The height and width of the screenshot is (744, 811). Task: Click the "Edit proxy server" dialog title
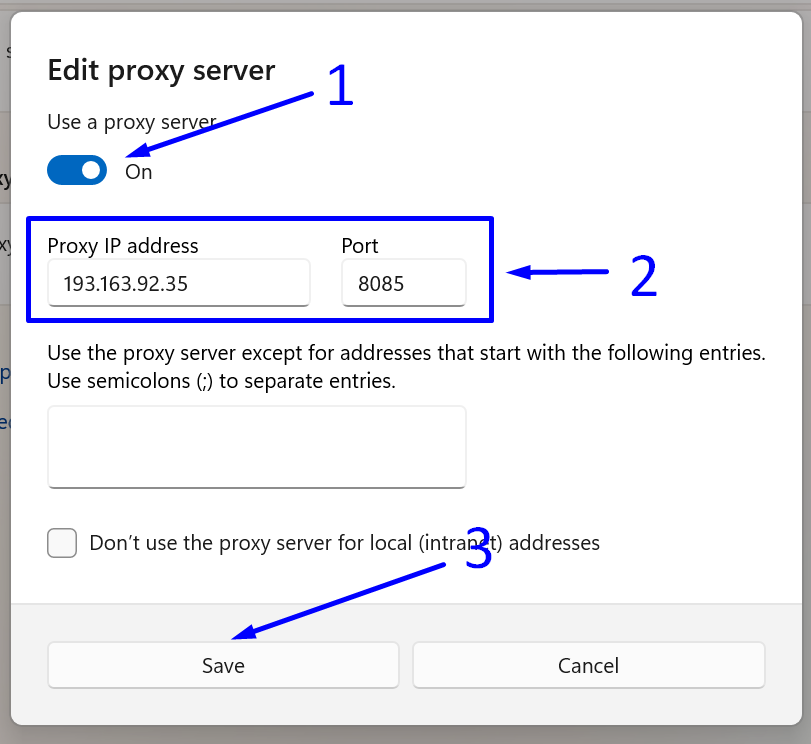tap(161, 71)
